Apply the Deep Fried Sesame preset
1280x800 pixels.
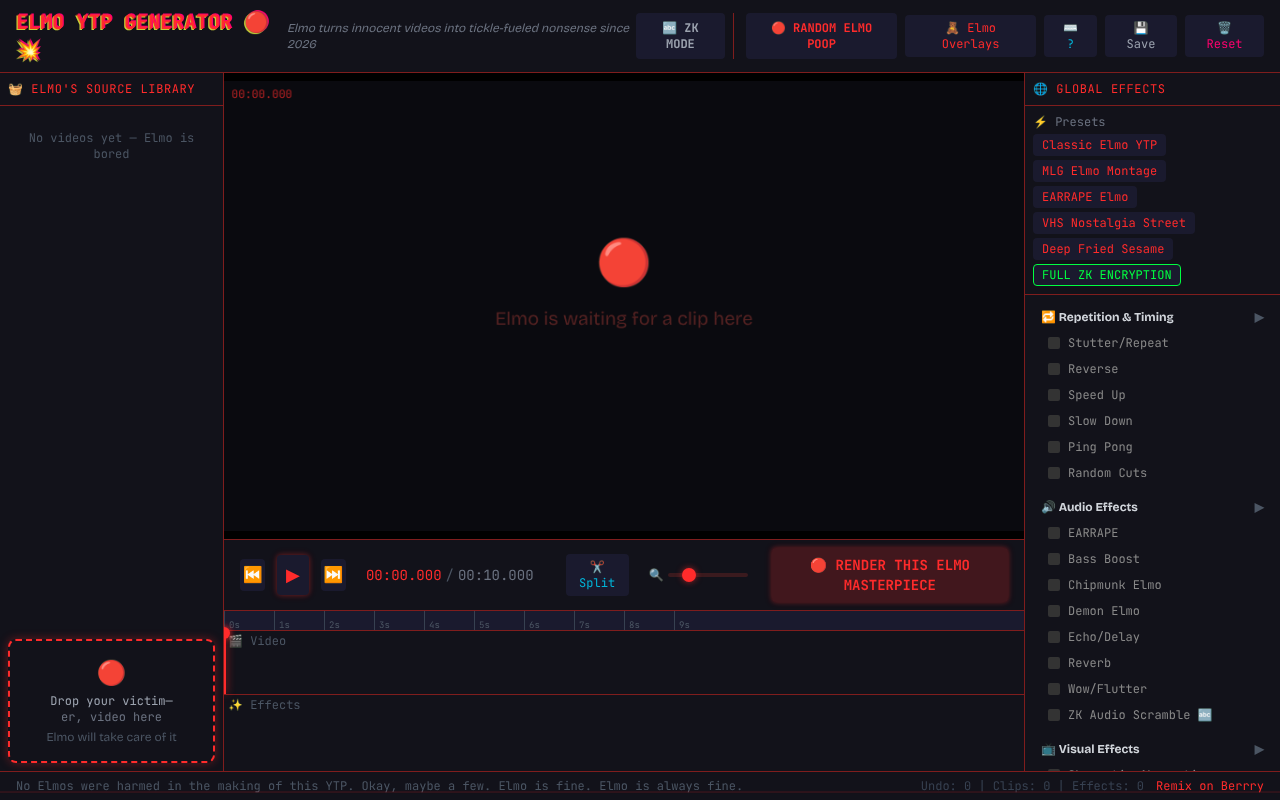1103,249
